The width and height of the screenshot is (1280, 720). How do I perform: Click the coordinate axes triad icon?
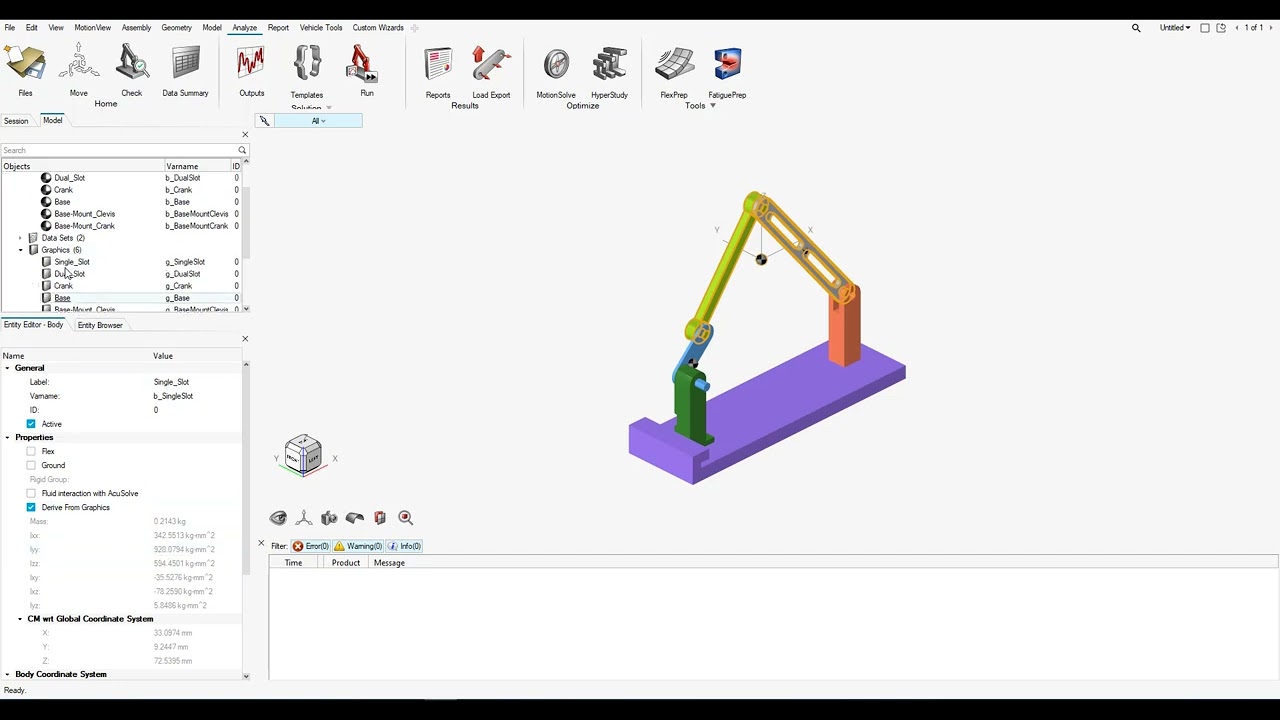tap(304, 518)
